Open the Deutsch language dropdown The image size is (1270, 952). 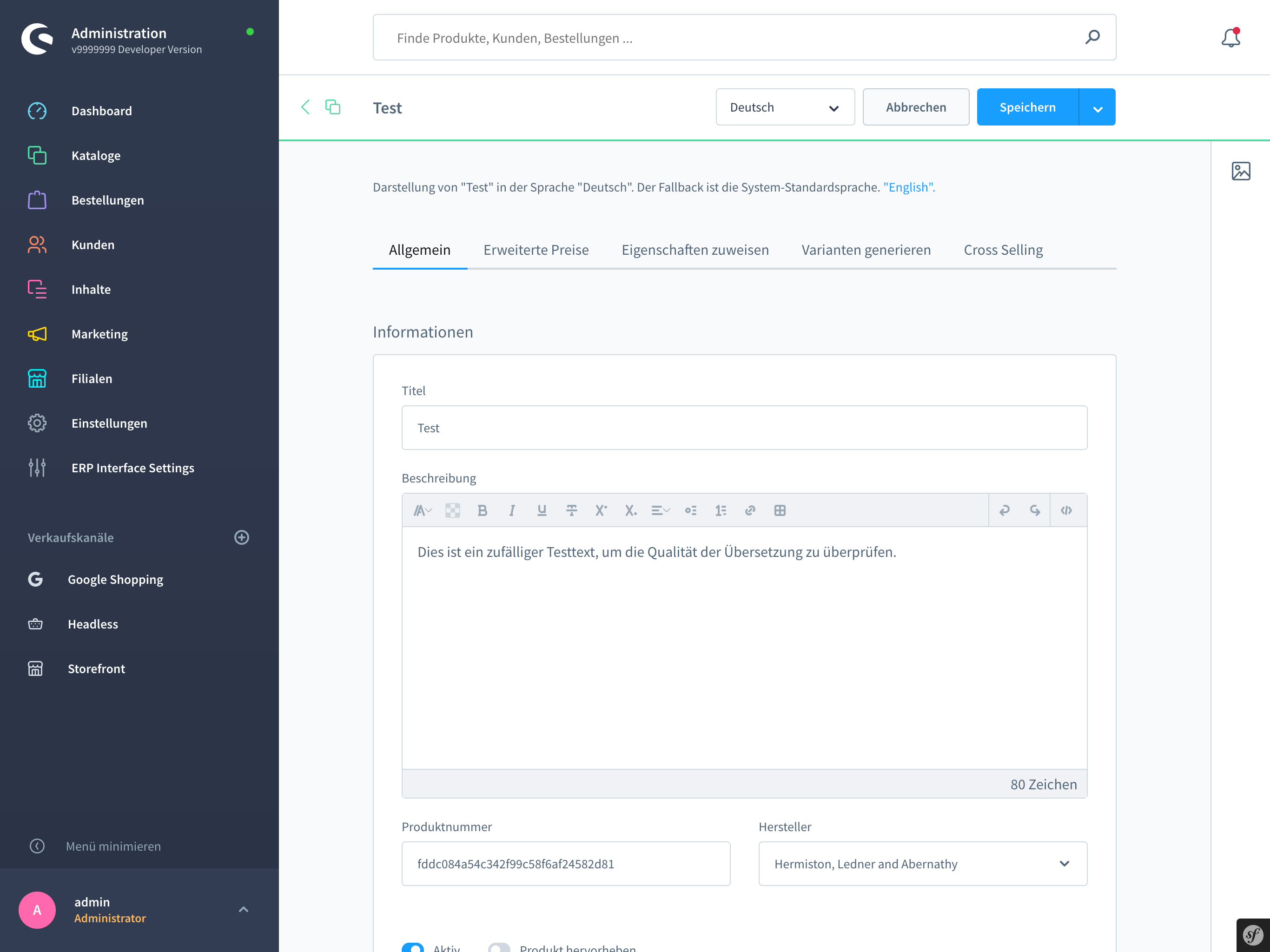point(785,107)
